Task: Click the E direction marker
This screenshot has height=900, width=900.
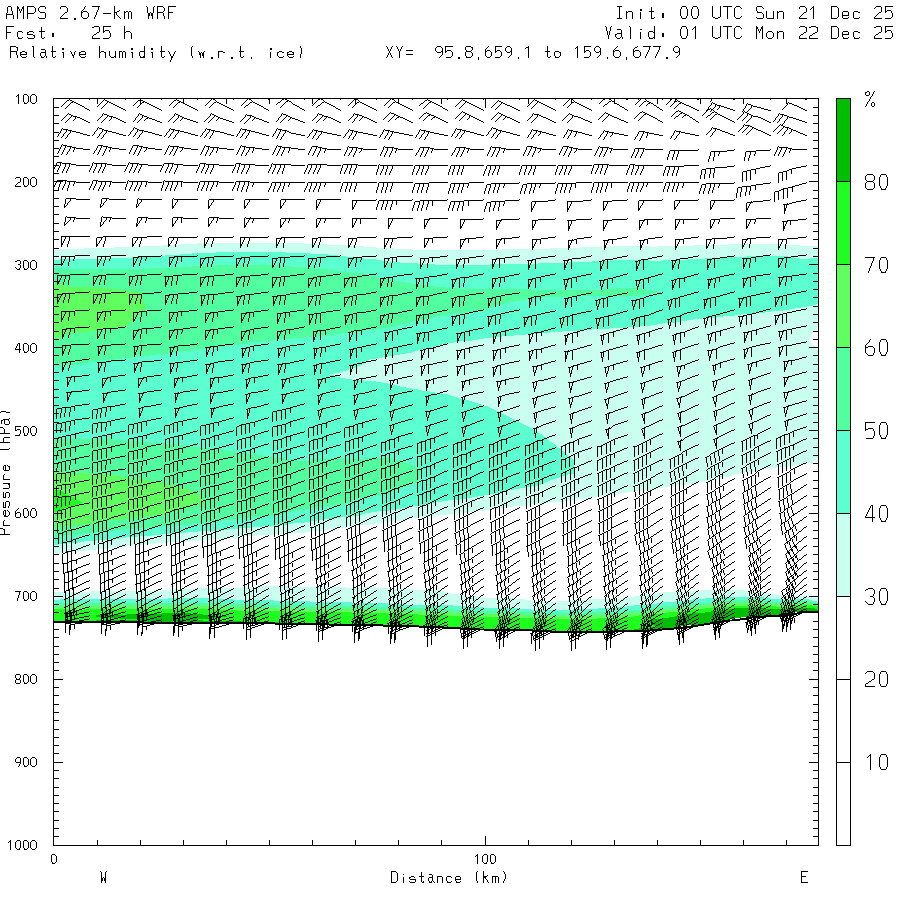Action: (804, 878)
